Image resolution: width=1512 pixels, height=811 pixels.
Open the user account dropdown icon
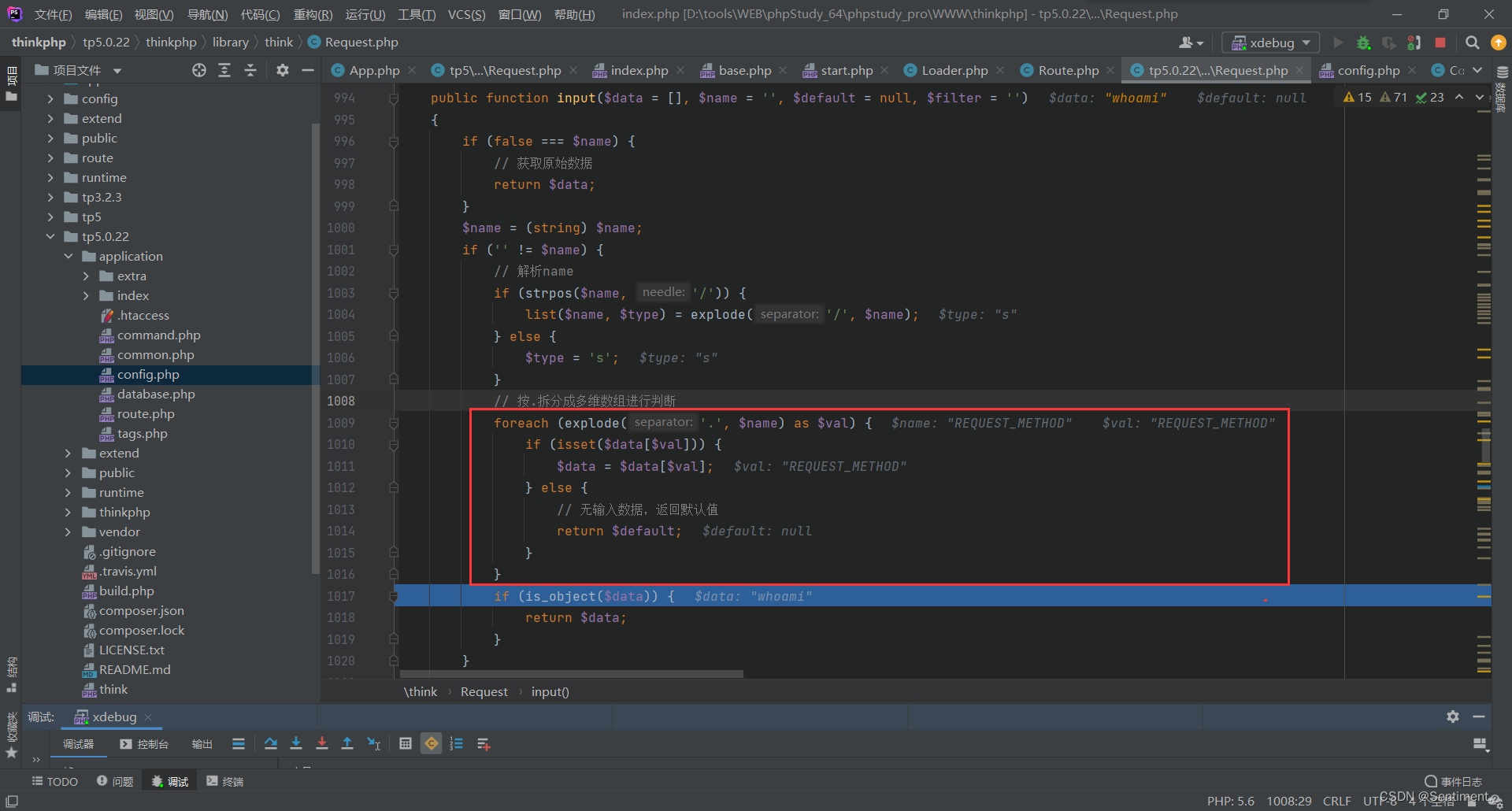coord(1191,43)
